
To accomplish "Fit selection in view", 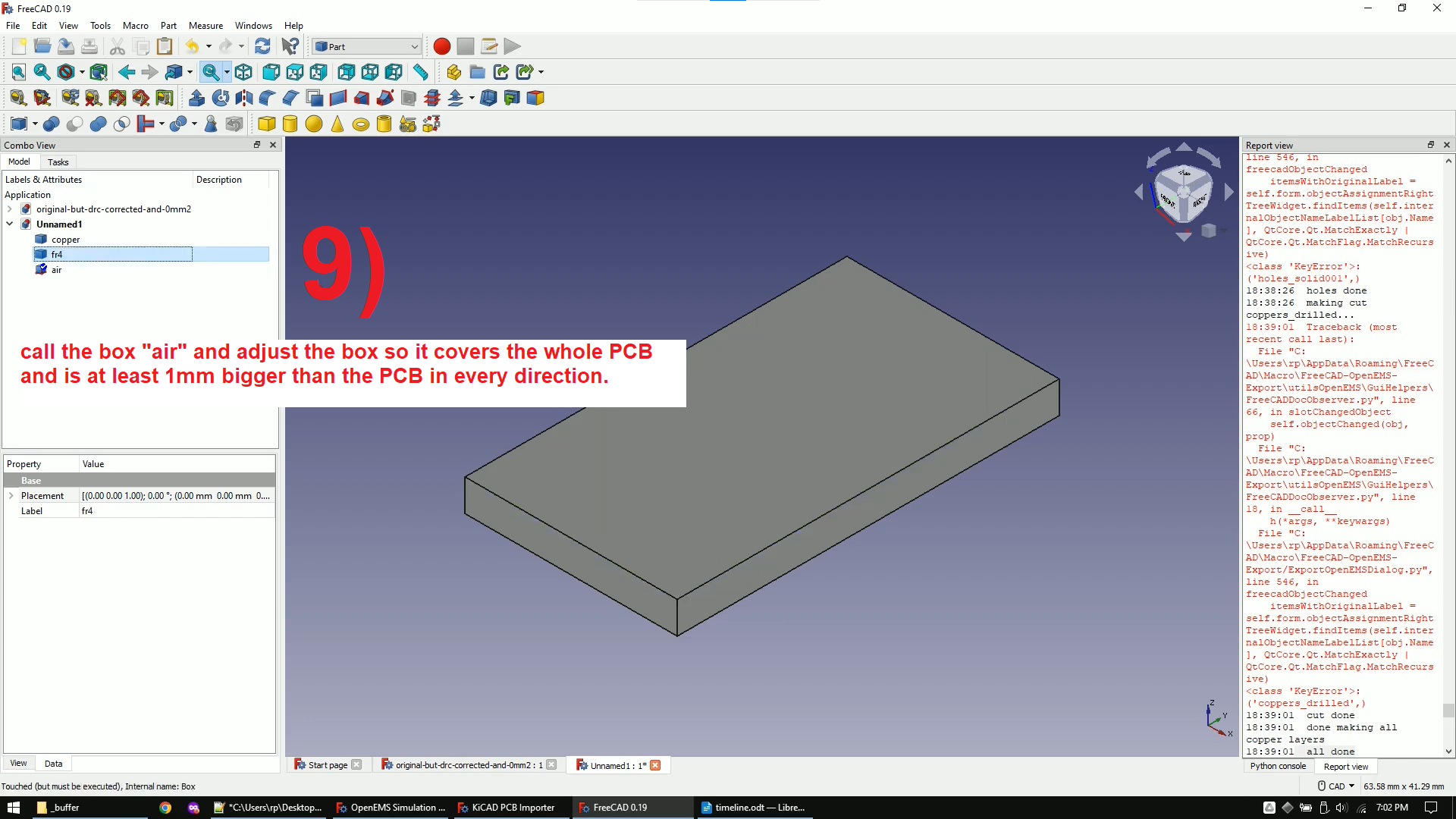I will click(42, 72).
